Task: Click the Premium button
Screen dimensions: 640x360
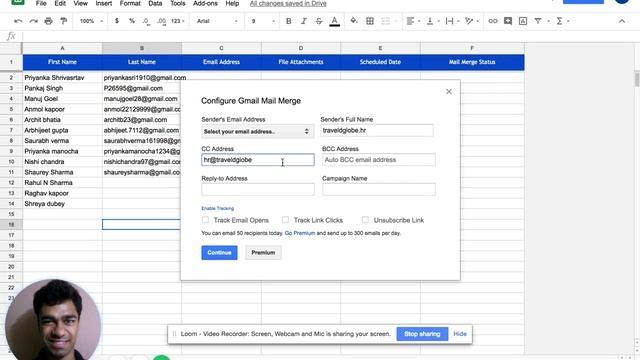Action: tap(263, 253)
